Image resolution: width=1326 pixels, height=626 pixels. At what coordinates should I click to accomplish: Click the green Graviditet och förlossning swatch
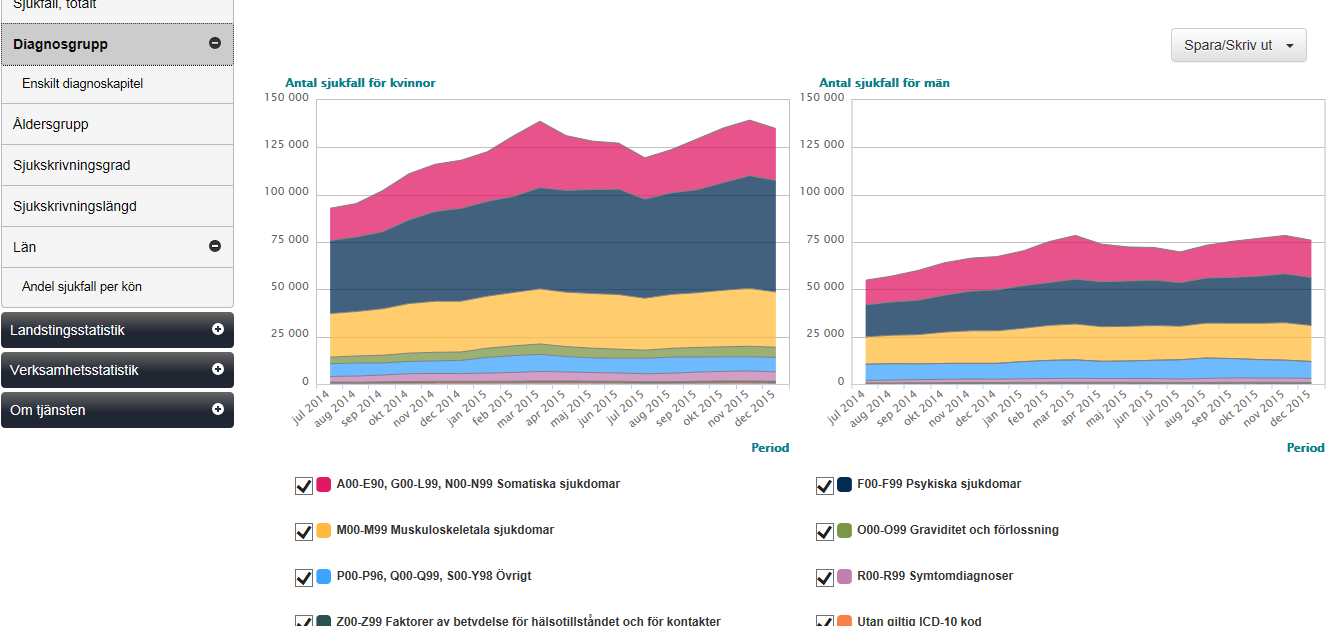click(845, 530)
